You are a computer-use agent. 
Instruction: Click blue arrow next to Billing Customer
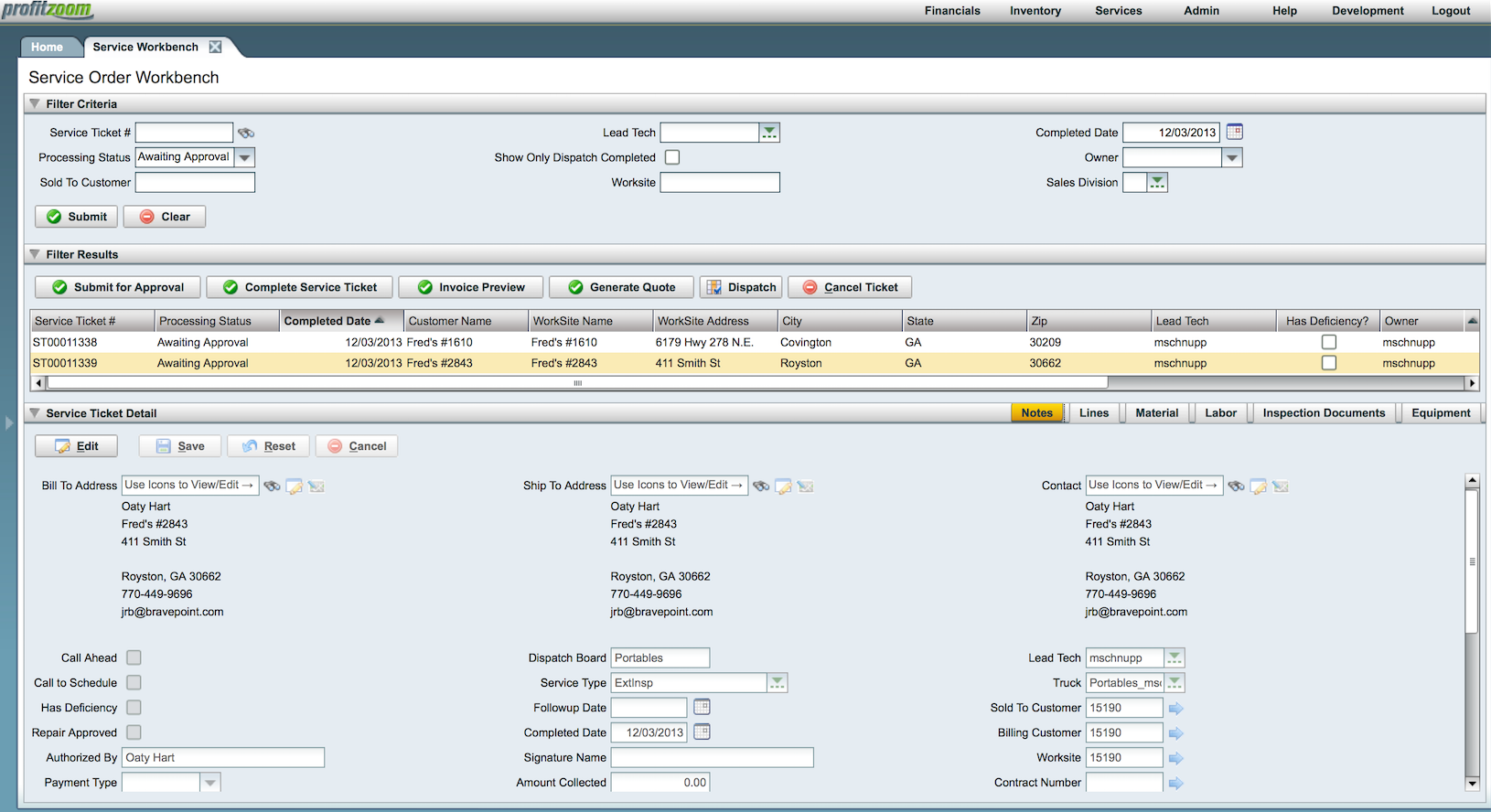pyautogui.click(x=1176, y=732)
